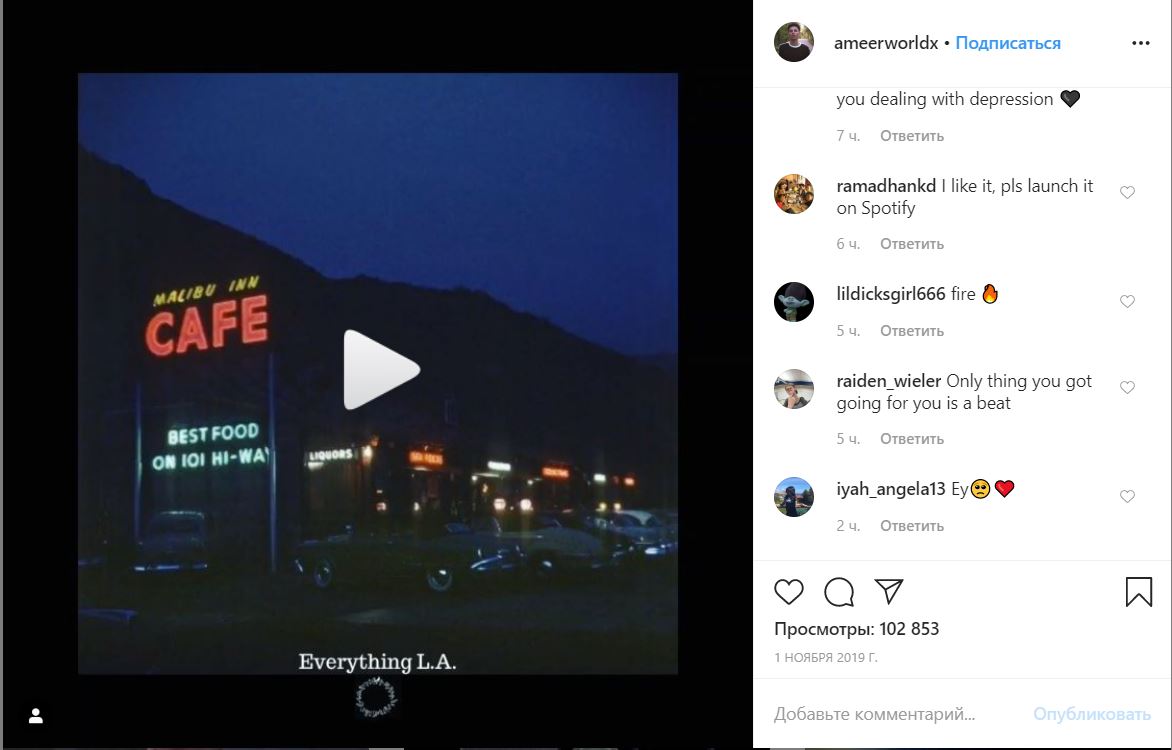Open the post date 1 ноября 2019 link
The image size is (1172, 750).
pyautogui.click(x=825, y=658)
